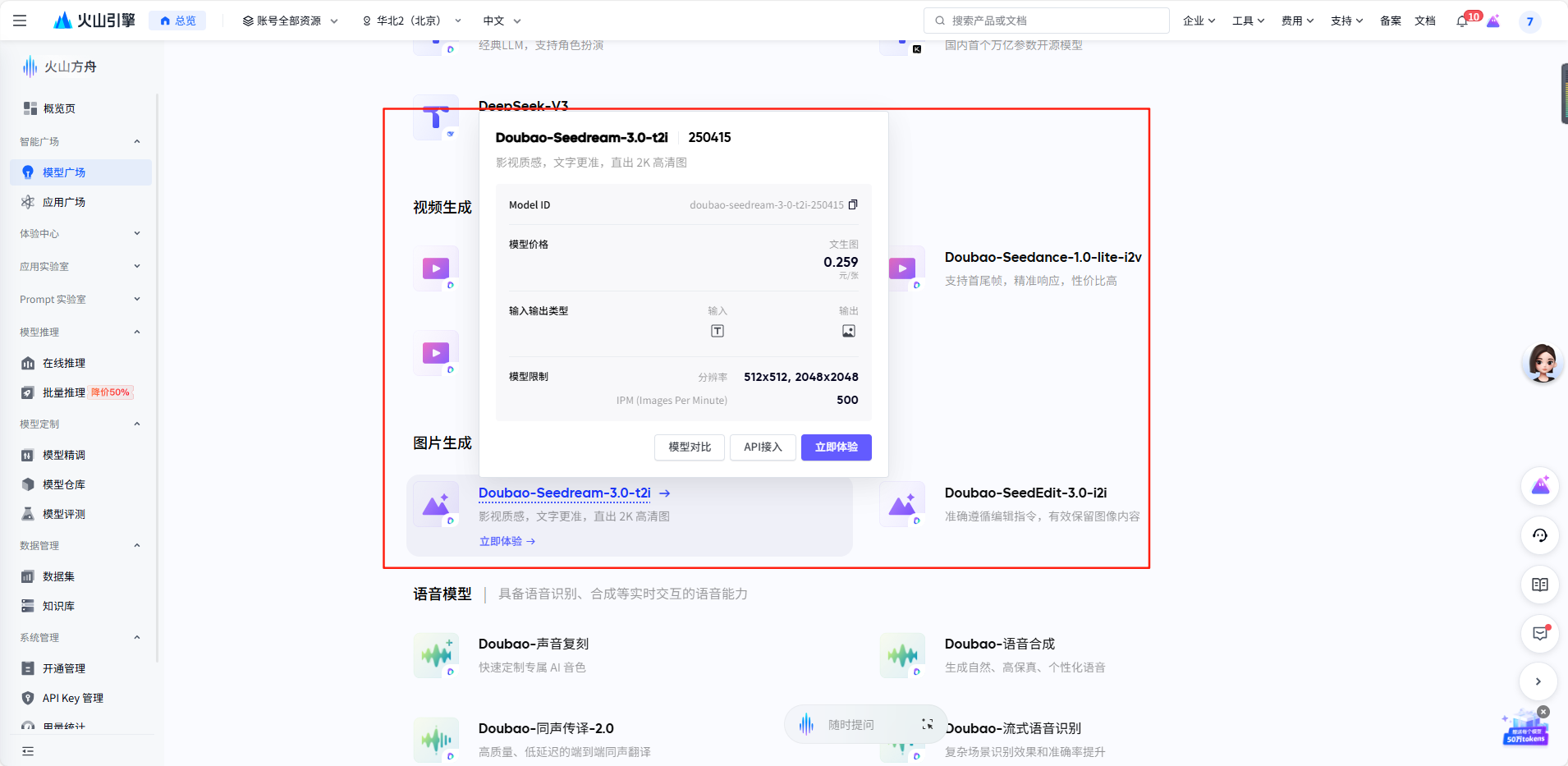Click the Doubao-SeedEdit-3.0-i2i model icon
This screenshot has height=766, width=1568.
point(902,504)
